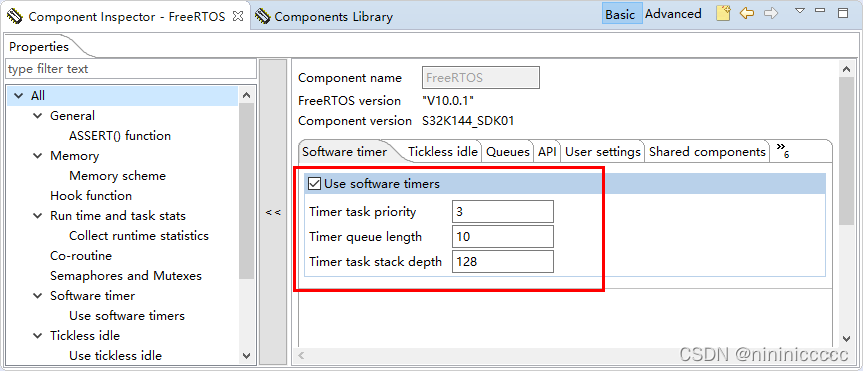Click the yellow new note toolbar icon

tap(723, 13)
